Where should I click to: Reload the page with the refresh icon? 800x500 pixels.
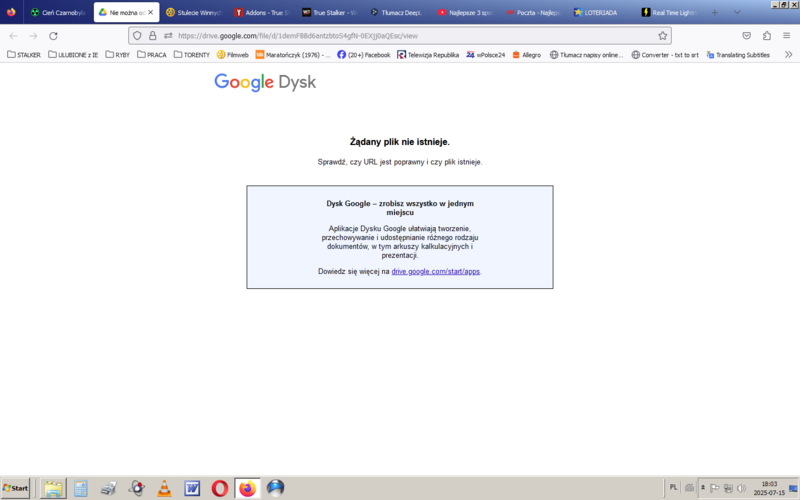(x=53, y=35)
